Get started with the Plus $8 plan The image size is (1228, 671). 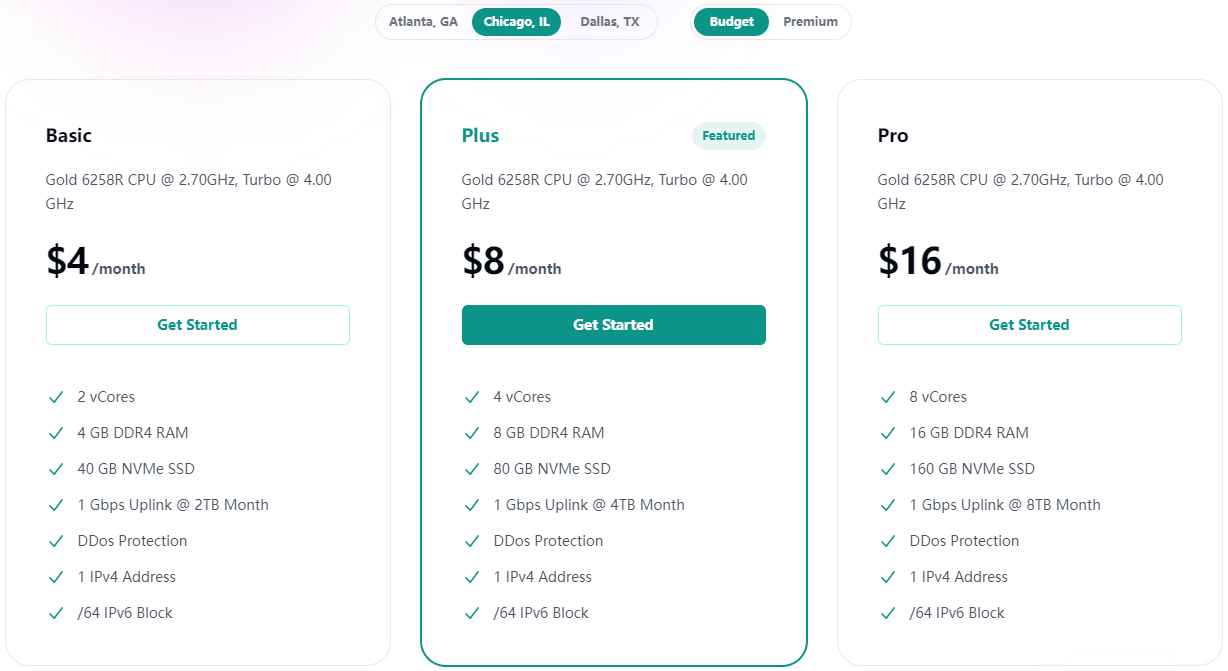point(614,325)
